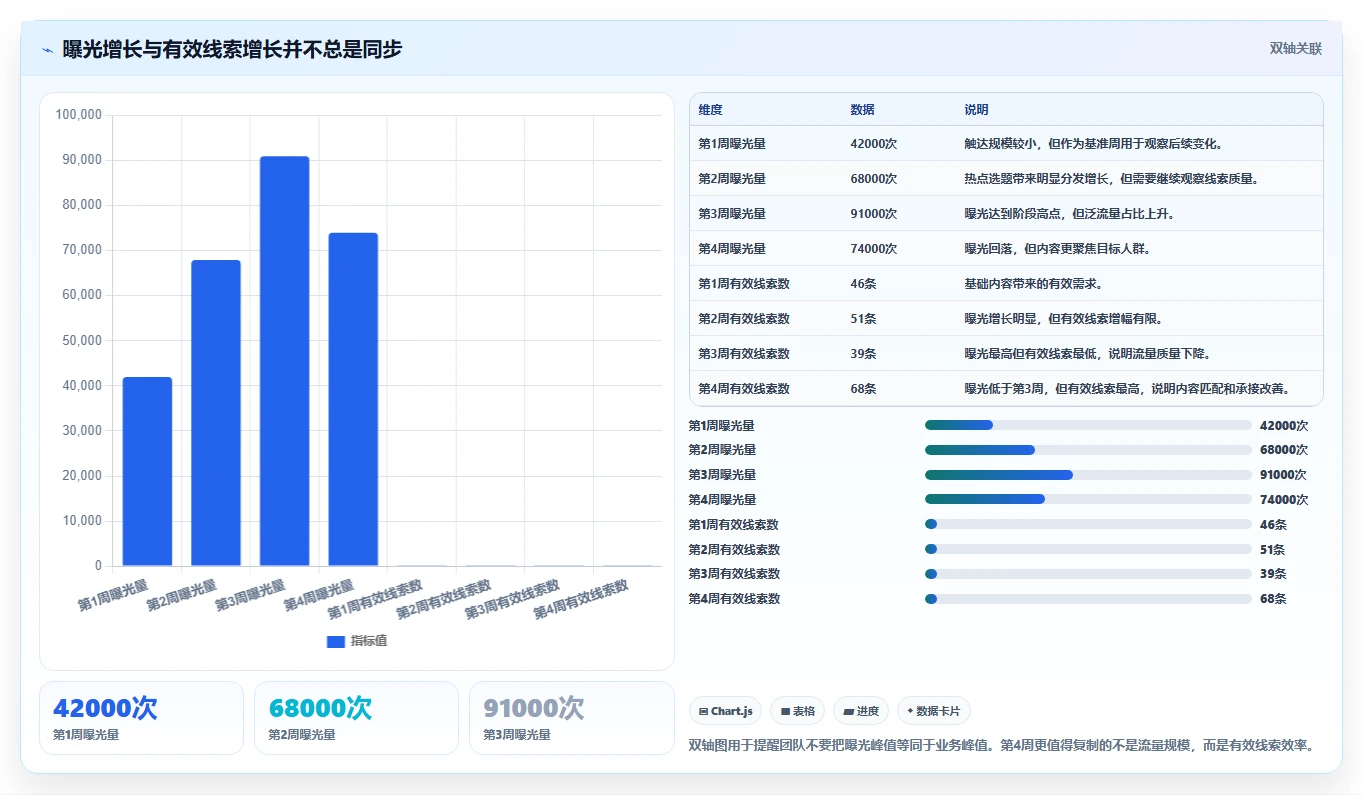Screen dimensions: 1363x795
Task: Open the 42000次 第1周曝光量 data card
Action: 141,718
